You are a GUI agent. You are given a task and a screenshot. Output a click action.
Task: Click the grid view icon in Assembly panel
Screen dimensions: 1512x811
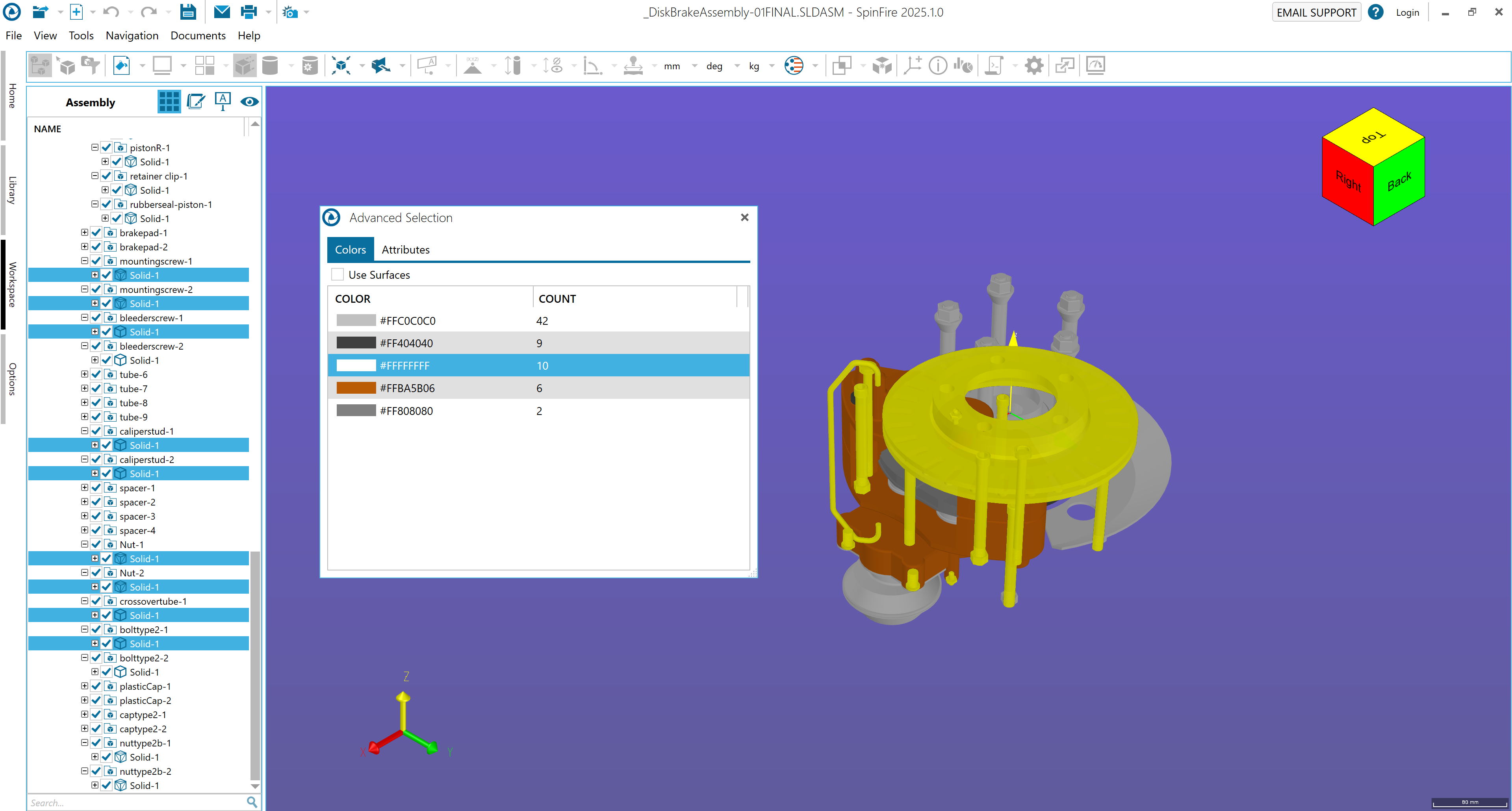coord(169,102)
